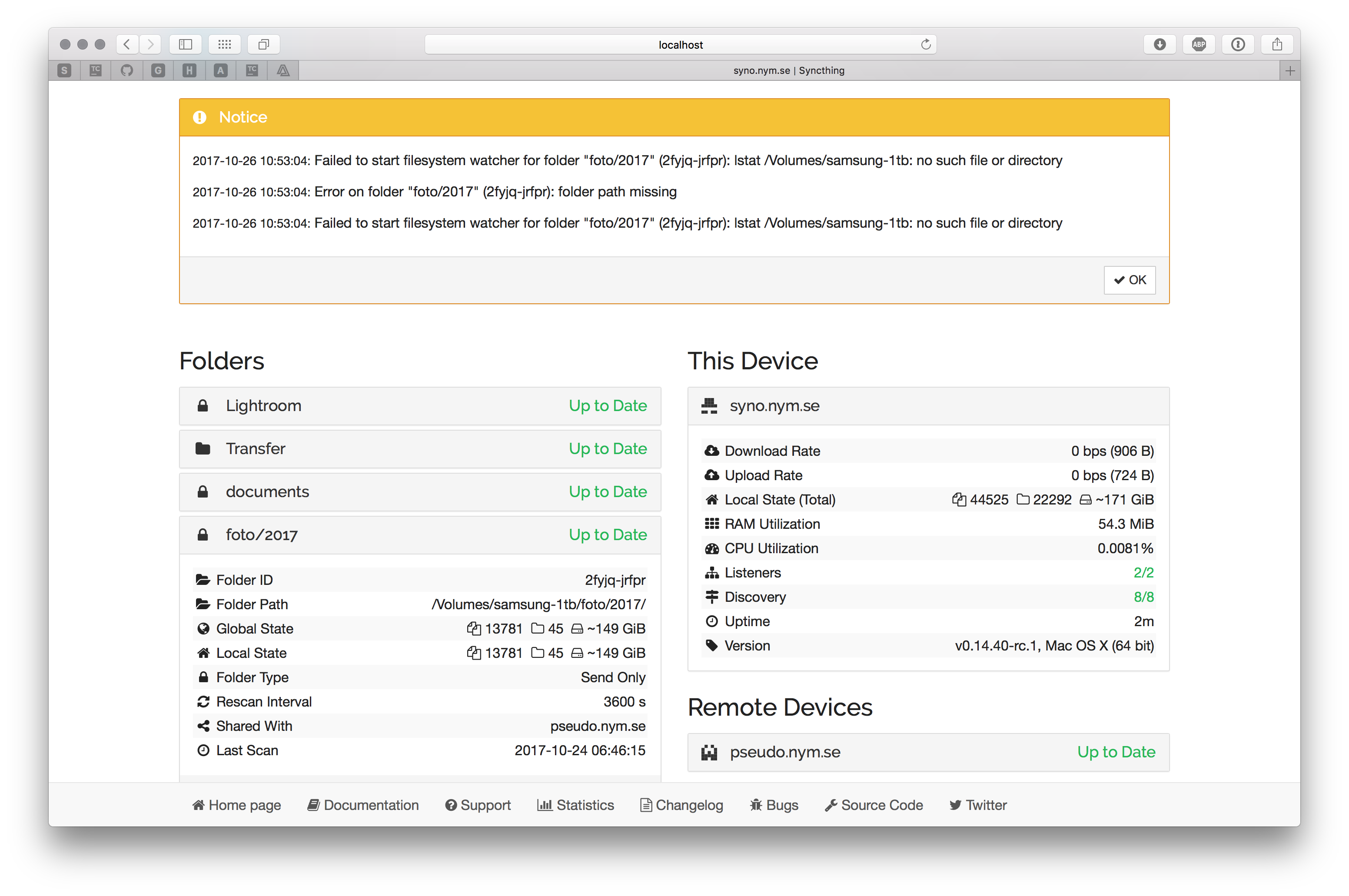
Task: Click the Adblock Plus icon in browser toolbar
Action: pyautogui.click(x=1199, y=44)
